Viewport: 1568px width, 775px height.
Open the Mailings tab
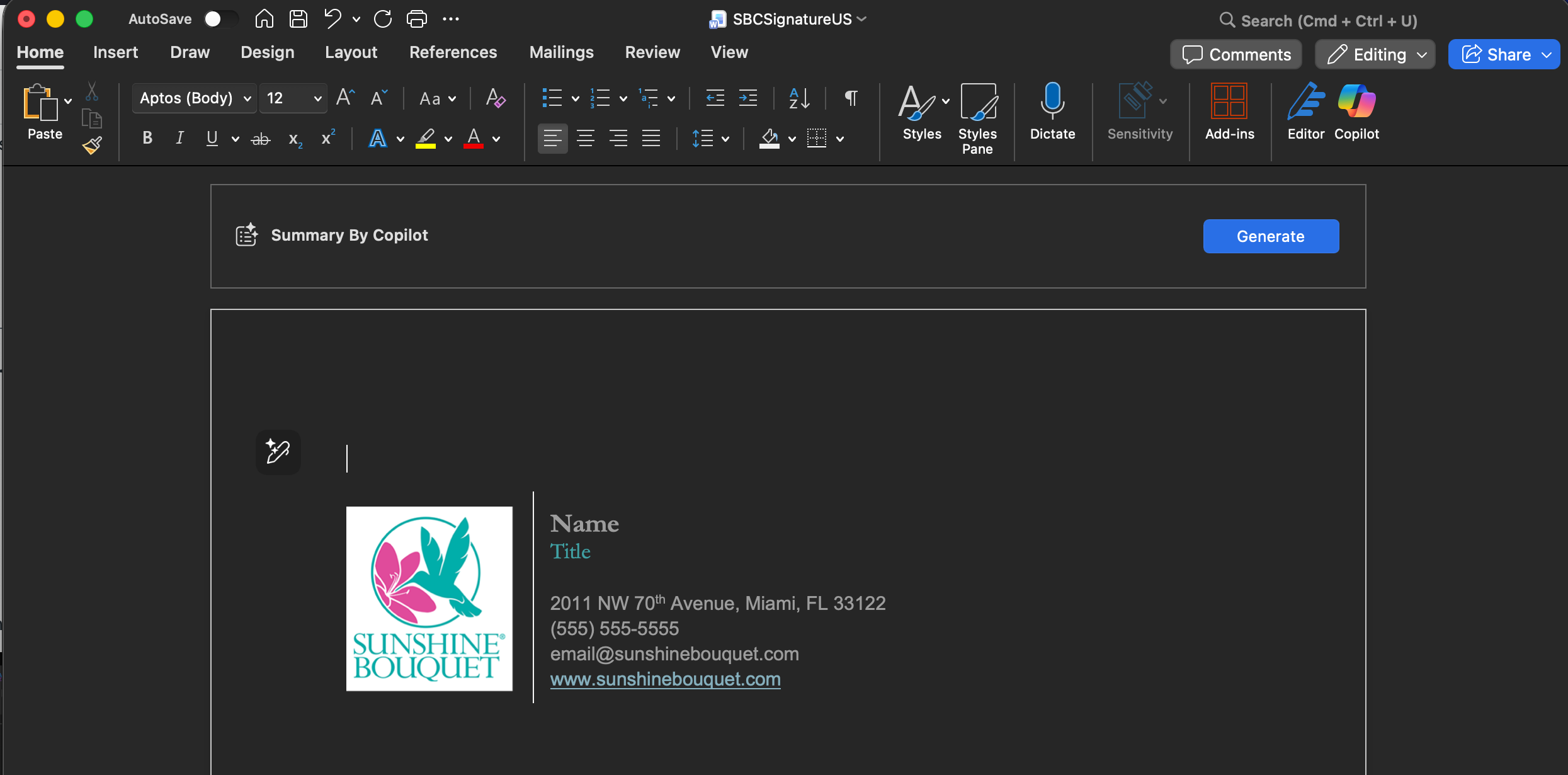(x=560, y=52)
